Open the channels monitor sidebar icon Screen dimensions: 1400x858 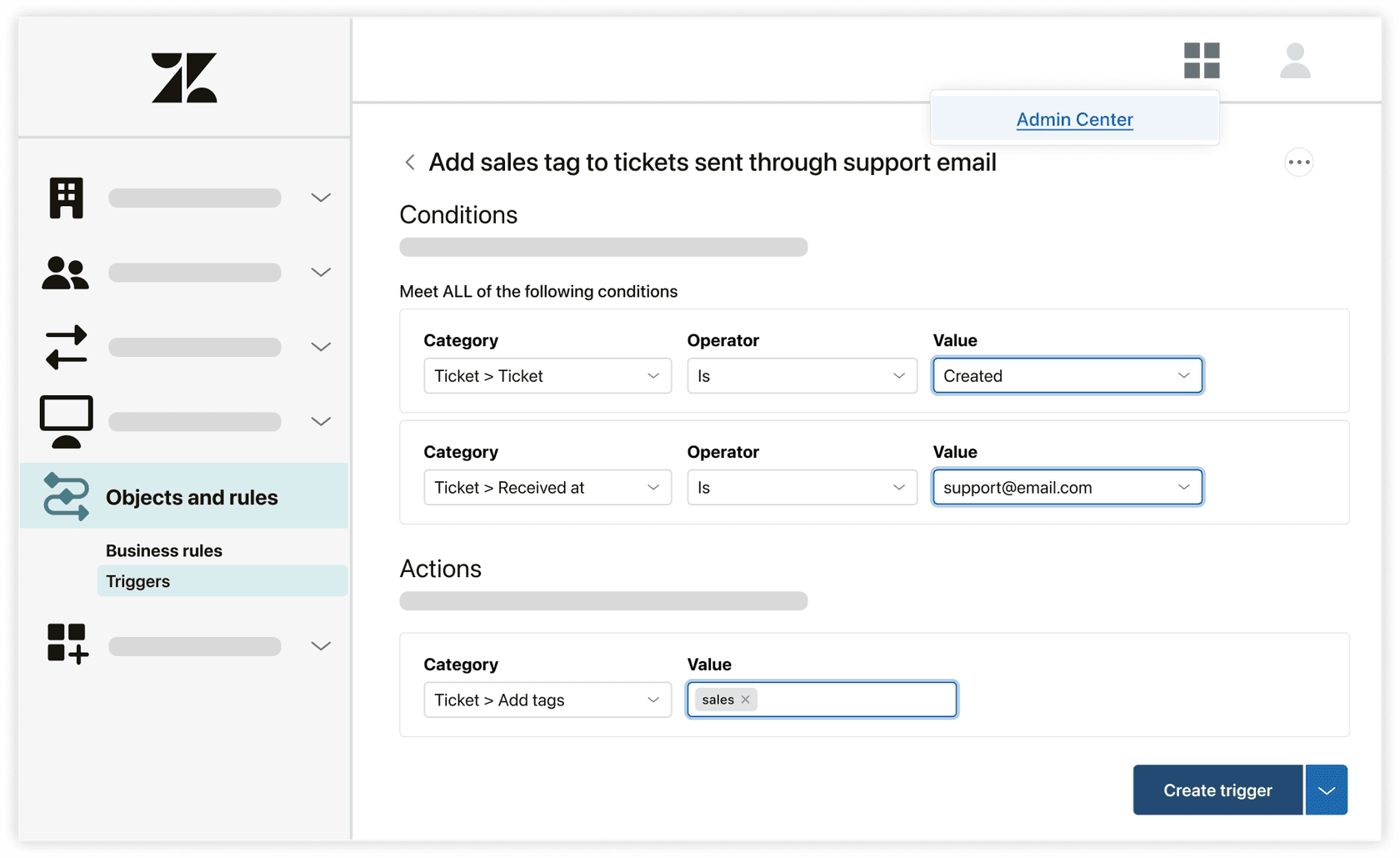click(x=66, y=421)
